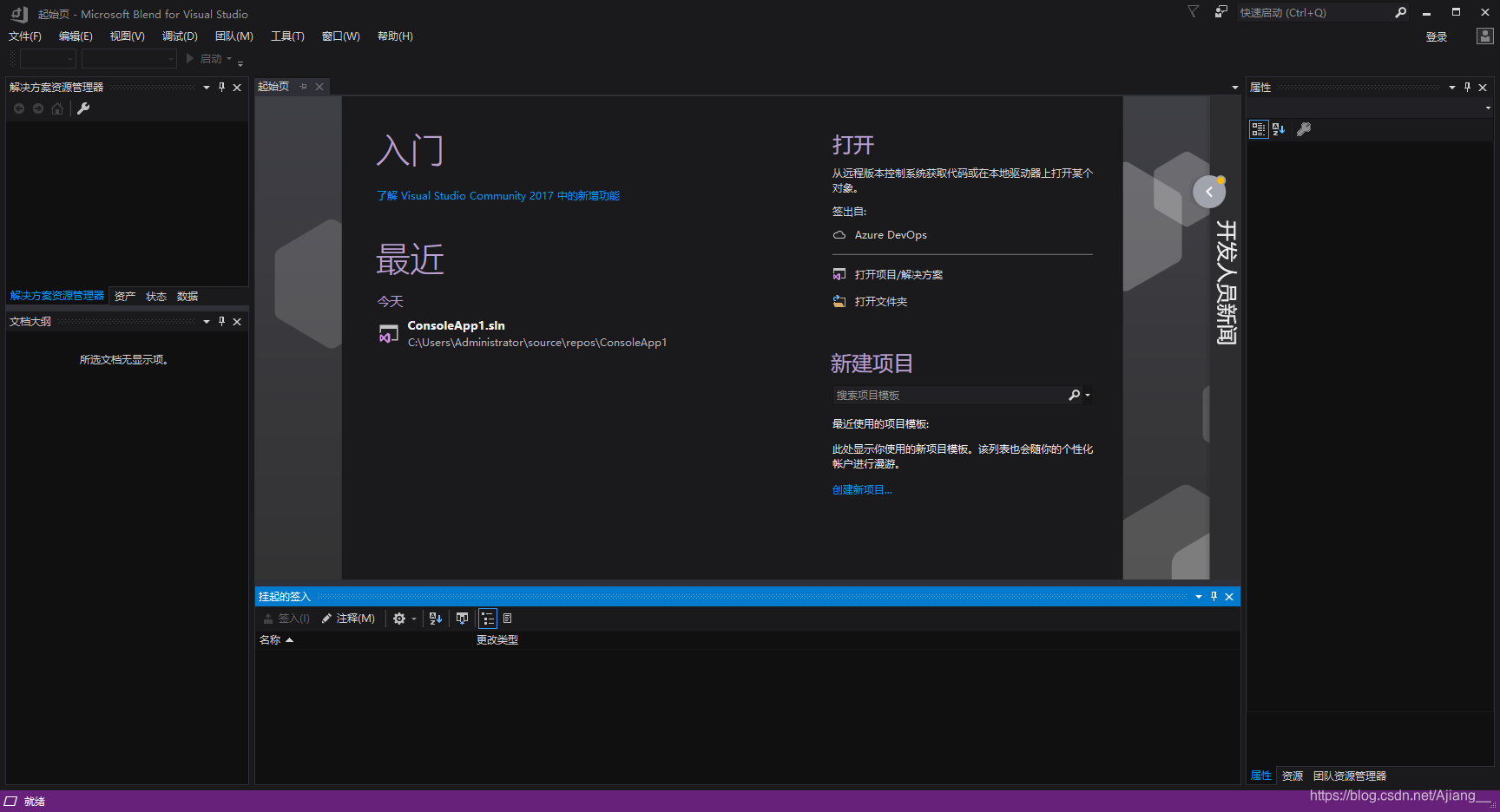The width and height of the screenshot is (1500, 812).
Task: Select the wrench key icon in Properties panel
Action: coord(1304,128)
